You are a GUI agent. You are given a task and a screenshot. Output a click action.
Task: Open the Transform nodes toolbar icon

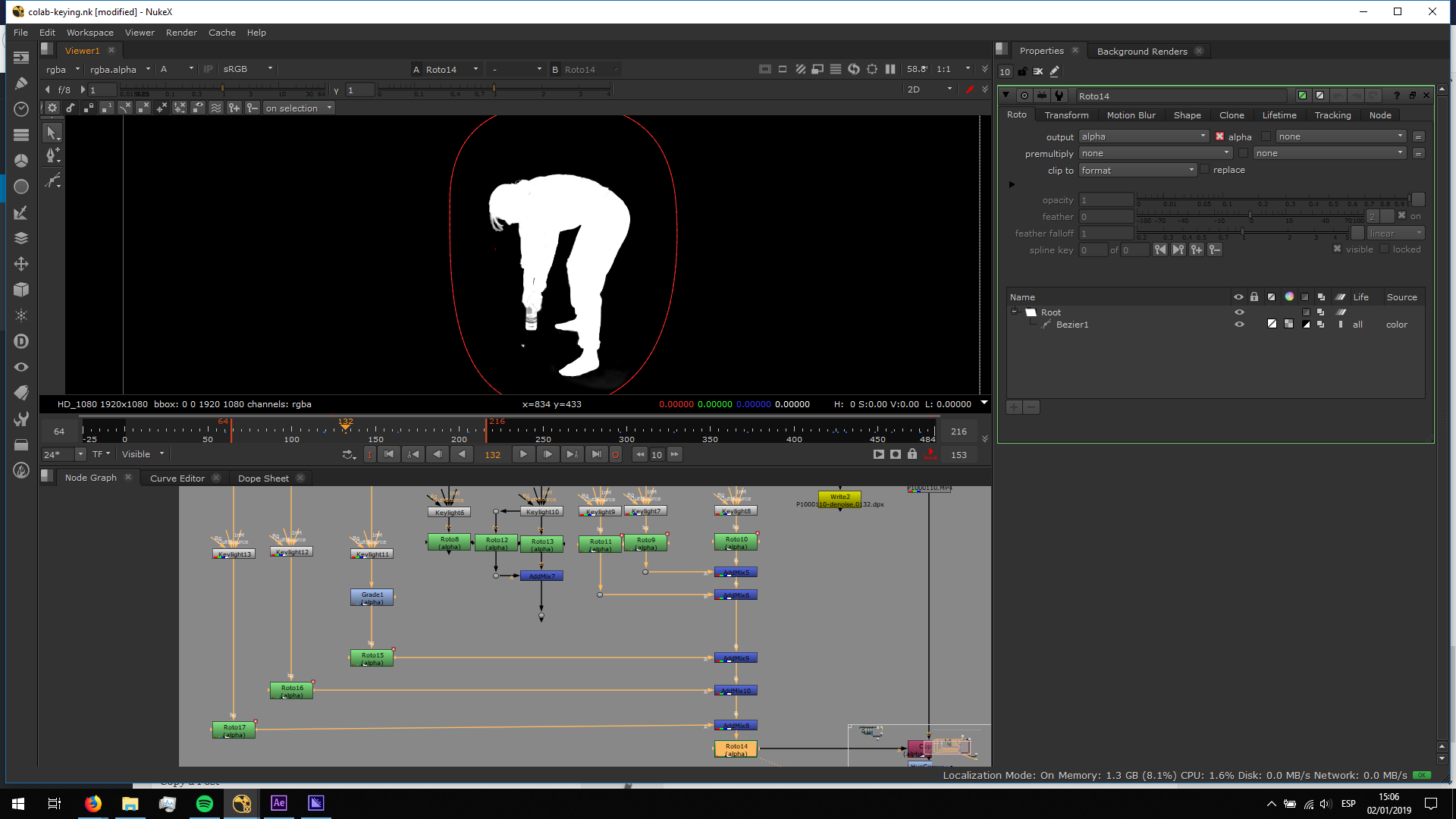click(x=21, y=264)
